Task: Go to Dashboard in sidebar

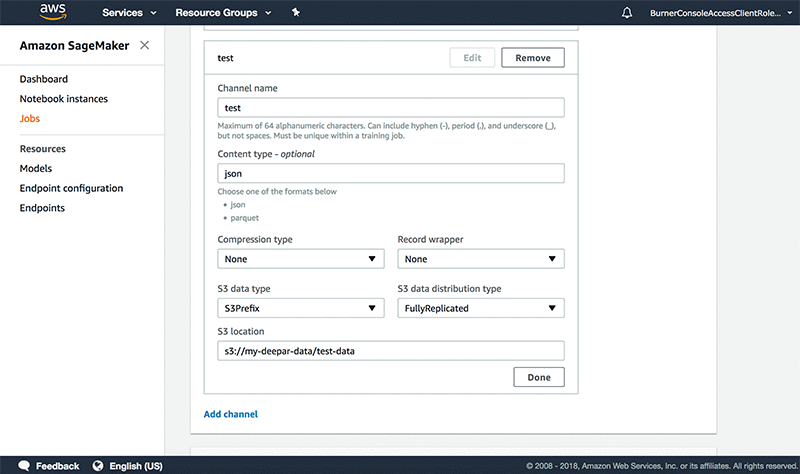Action: (x=44, y=79)
